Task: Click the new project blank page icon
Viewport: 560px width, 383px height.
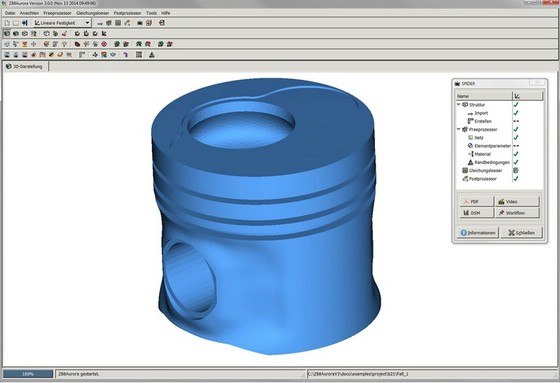Action: (x=7, y=23)
